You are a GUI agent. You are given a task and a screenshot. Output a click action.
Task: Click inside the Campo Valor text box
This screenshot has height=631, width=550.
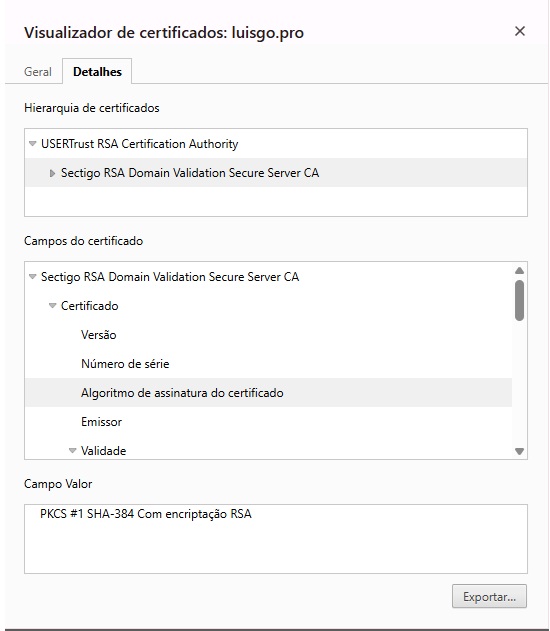click(x=276, y=539)
